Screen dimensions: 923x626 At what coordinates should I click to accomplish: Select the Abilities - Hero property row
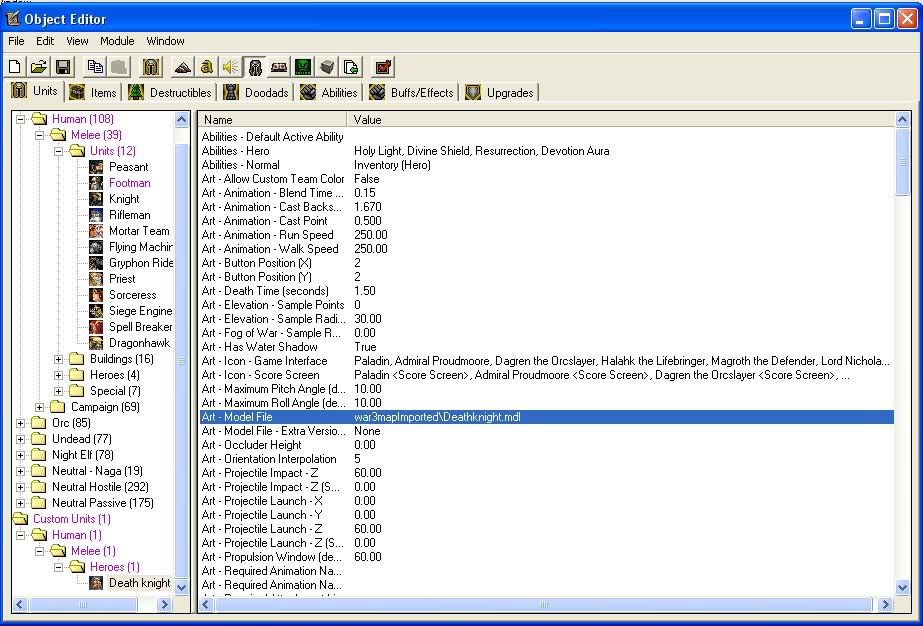[x=547, y=151]
